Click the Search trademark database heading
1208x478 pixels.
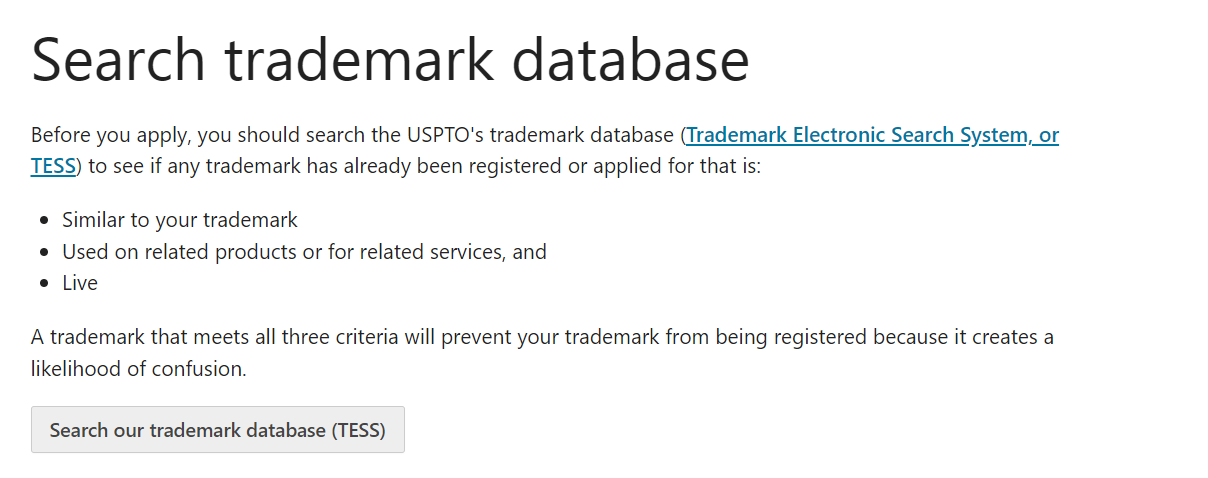click(390, 58)
